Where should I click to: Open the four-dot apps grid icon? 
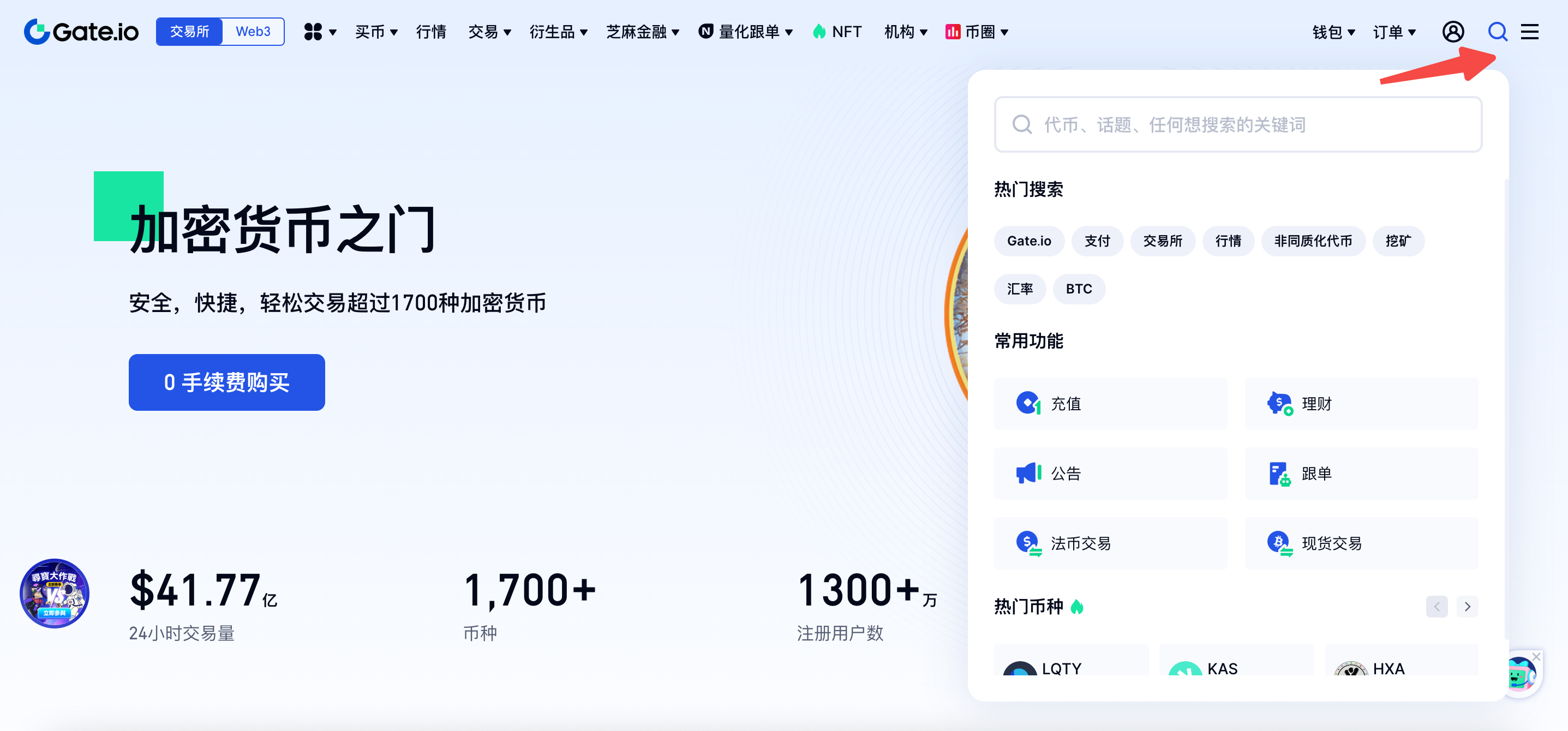[320, 32]
